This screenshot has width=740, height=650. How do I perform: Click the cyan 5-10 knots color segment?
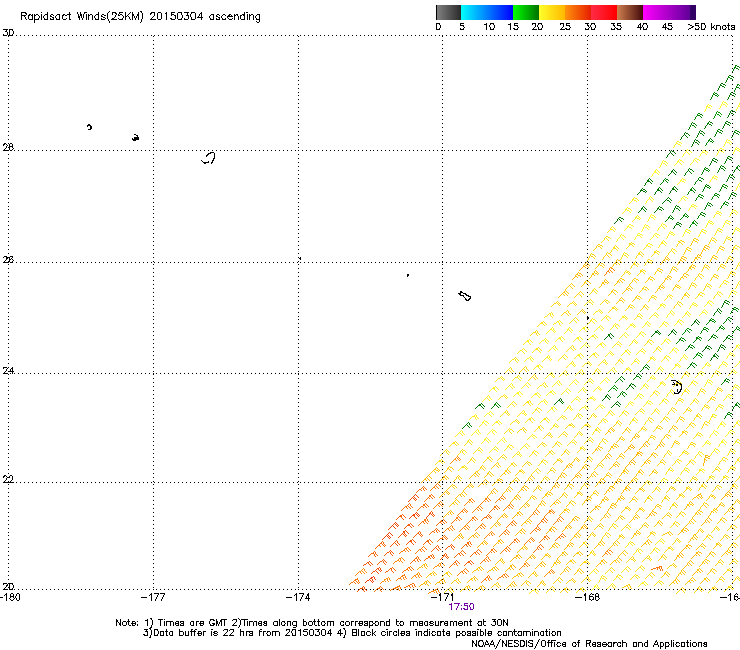pyautogui.click(x=474, y=12)
